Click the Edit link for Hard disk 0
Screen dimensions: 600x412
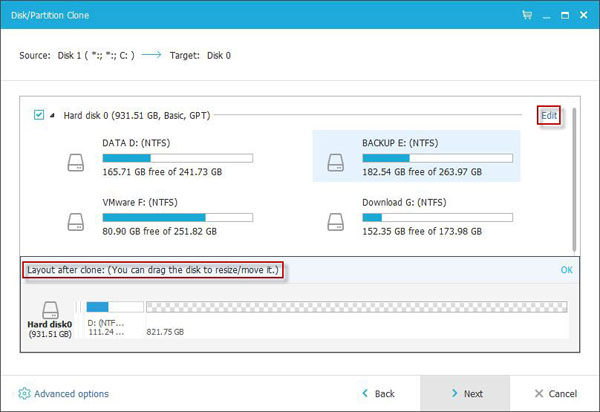[549, 115]
